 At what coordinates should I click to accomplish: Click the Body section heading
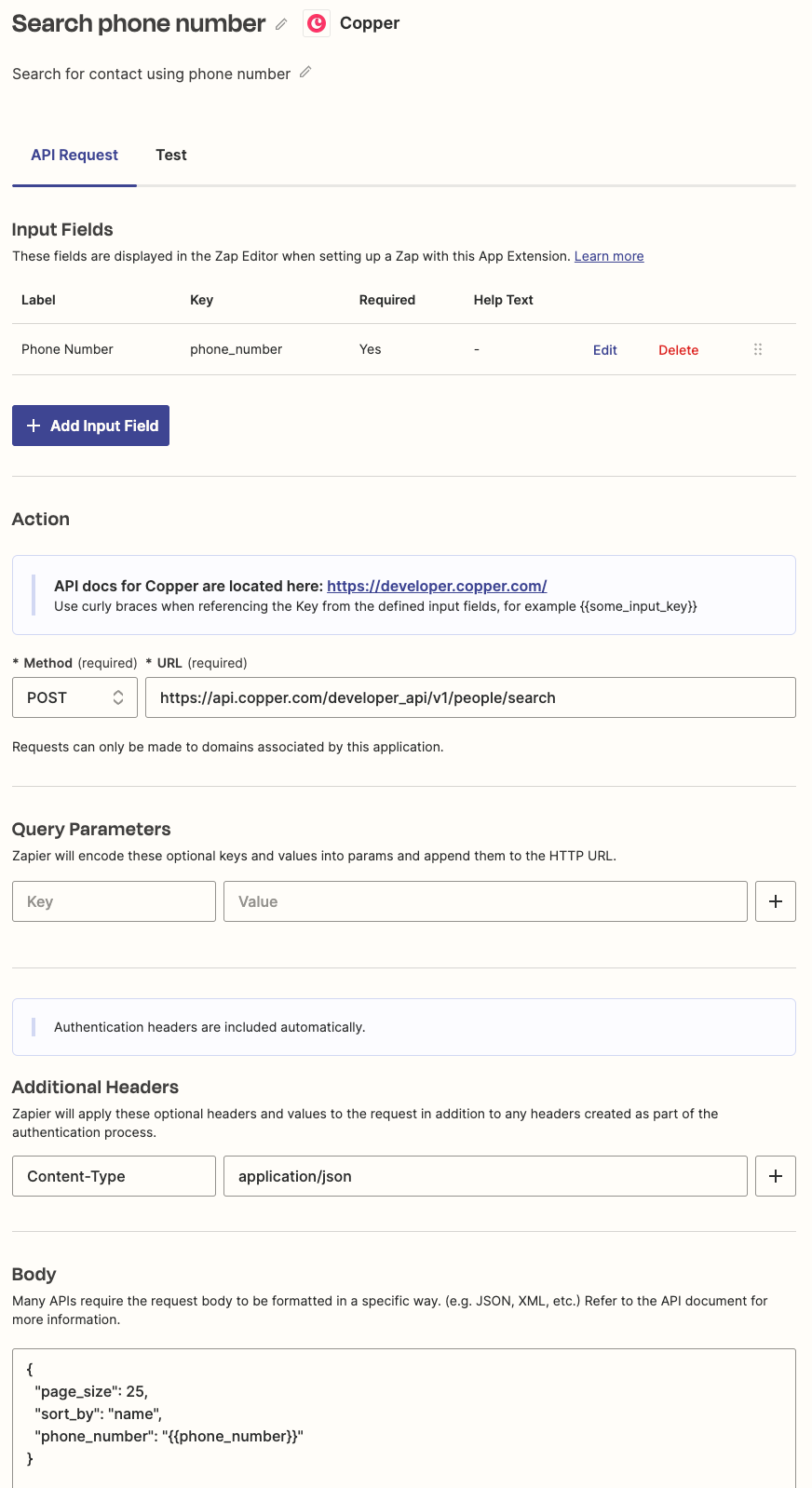[34, 1274]
